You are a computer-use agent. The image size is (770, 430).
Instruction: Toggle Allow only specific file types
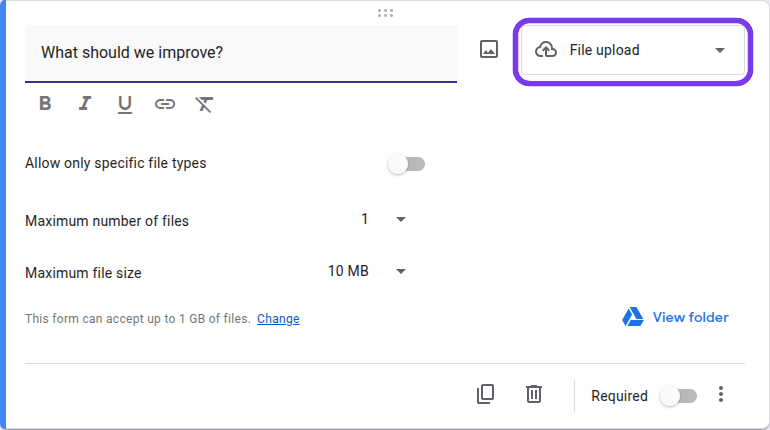coord(406,164)
